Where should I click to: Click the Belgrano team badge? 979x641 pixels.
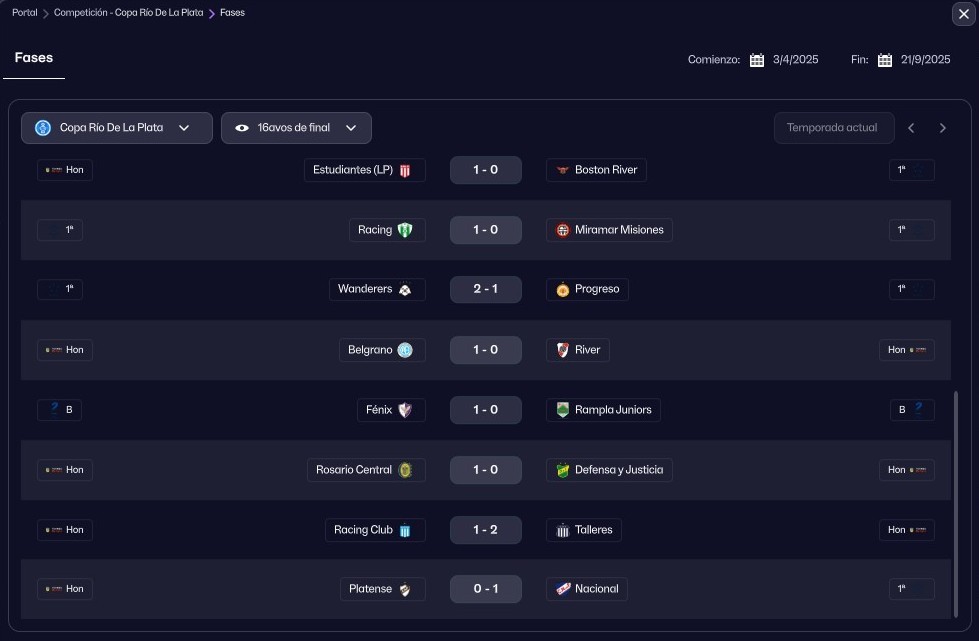(x=405, y=350)
